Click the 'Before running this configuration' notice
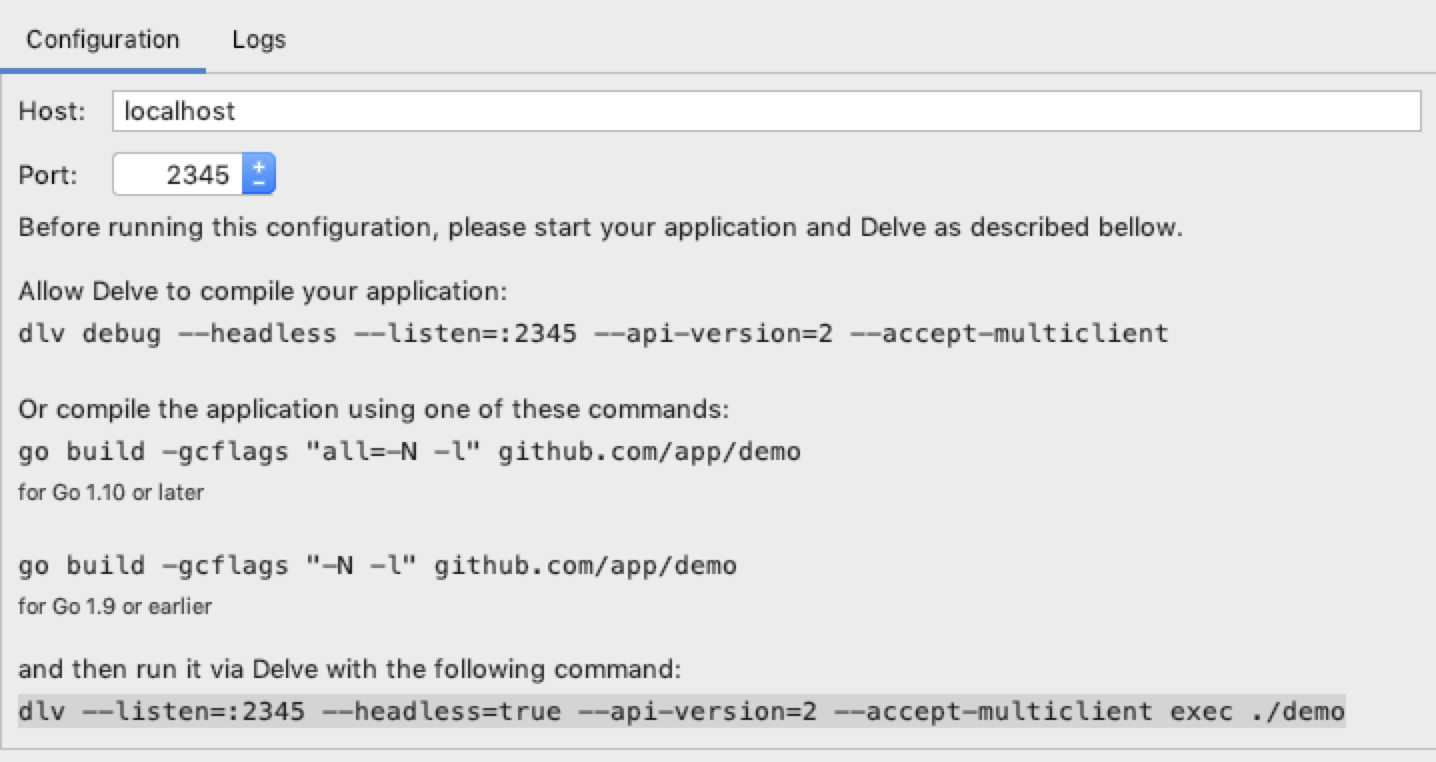This screenshot has width=1436, height=762. [x=600, y=227]
